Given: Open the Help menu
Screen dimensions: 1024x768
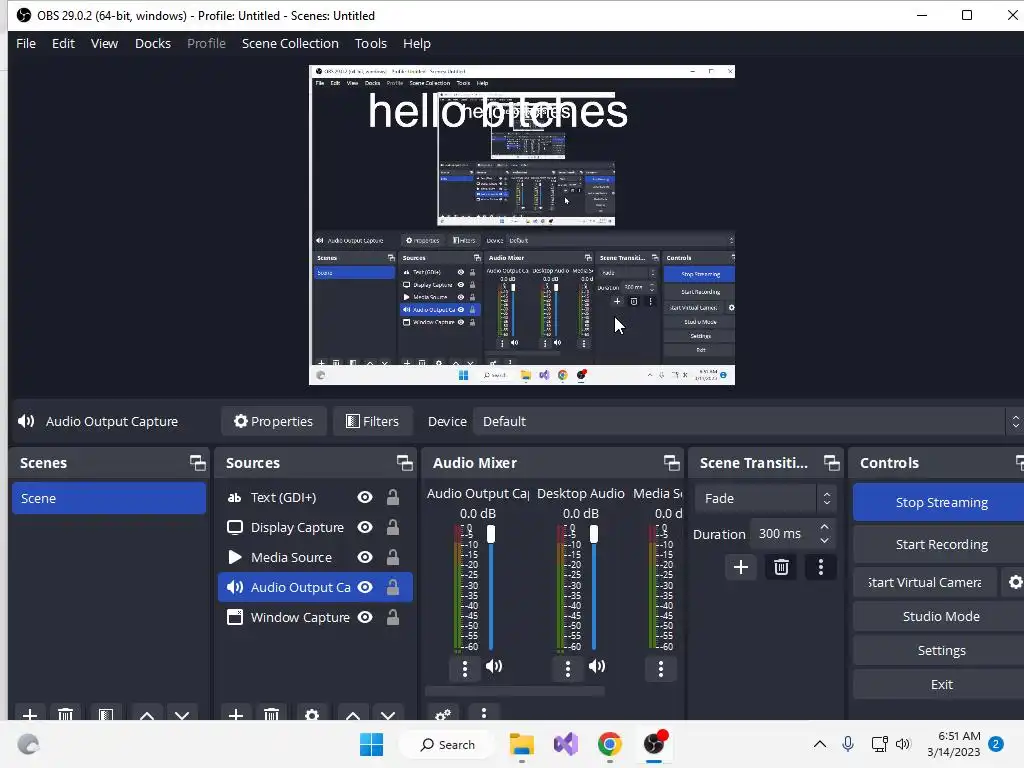Looking at the screenshot, I should tap(417, 44).
